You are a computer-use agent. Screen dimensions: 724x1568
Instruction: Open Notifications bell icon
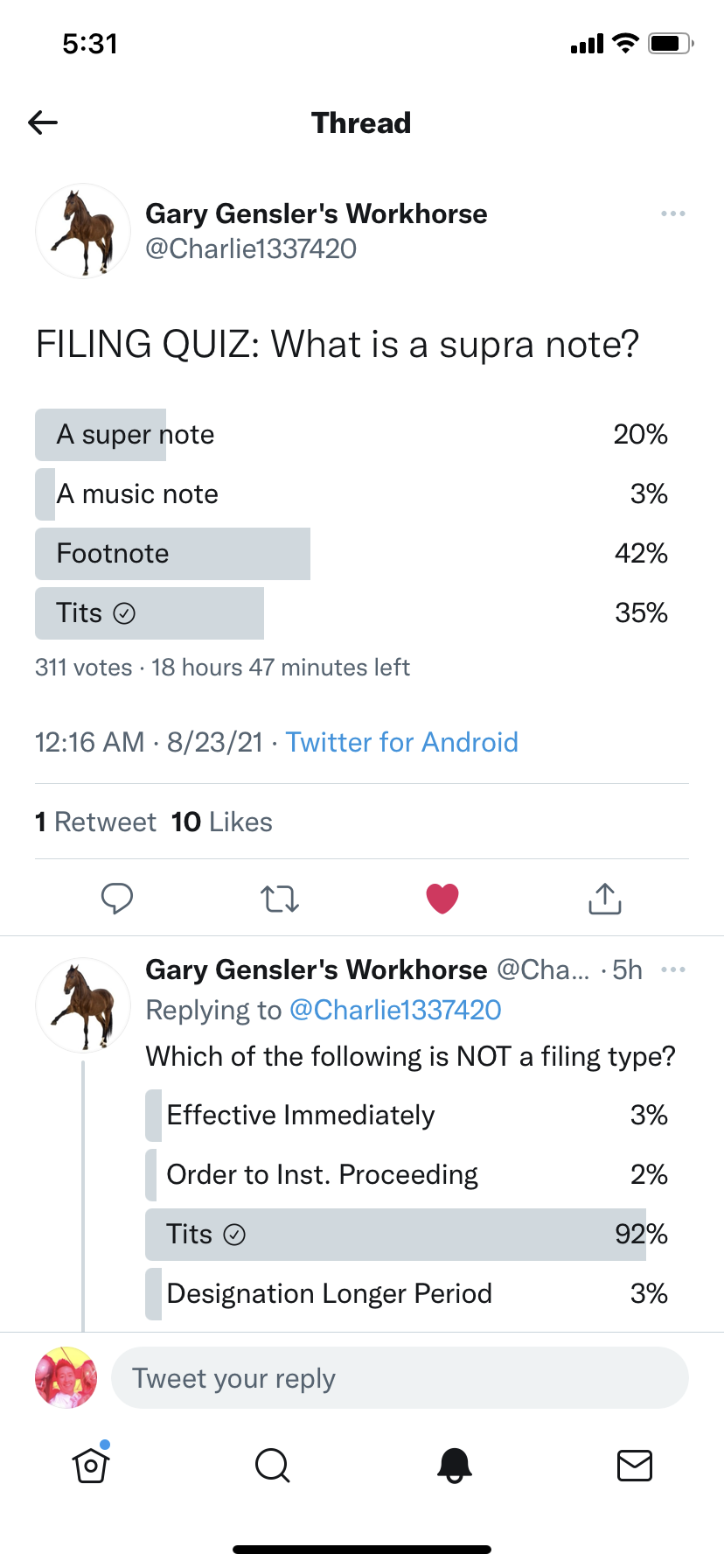pos(454,1465)
